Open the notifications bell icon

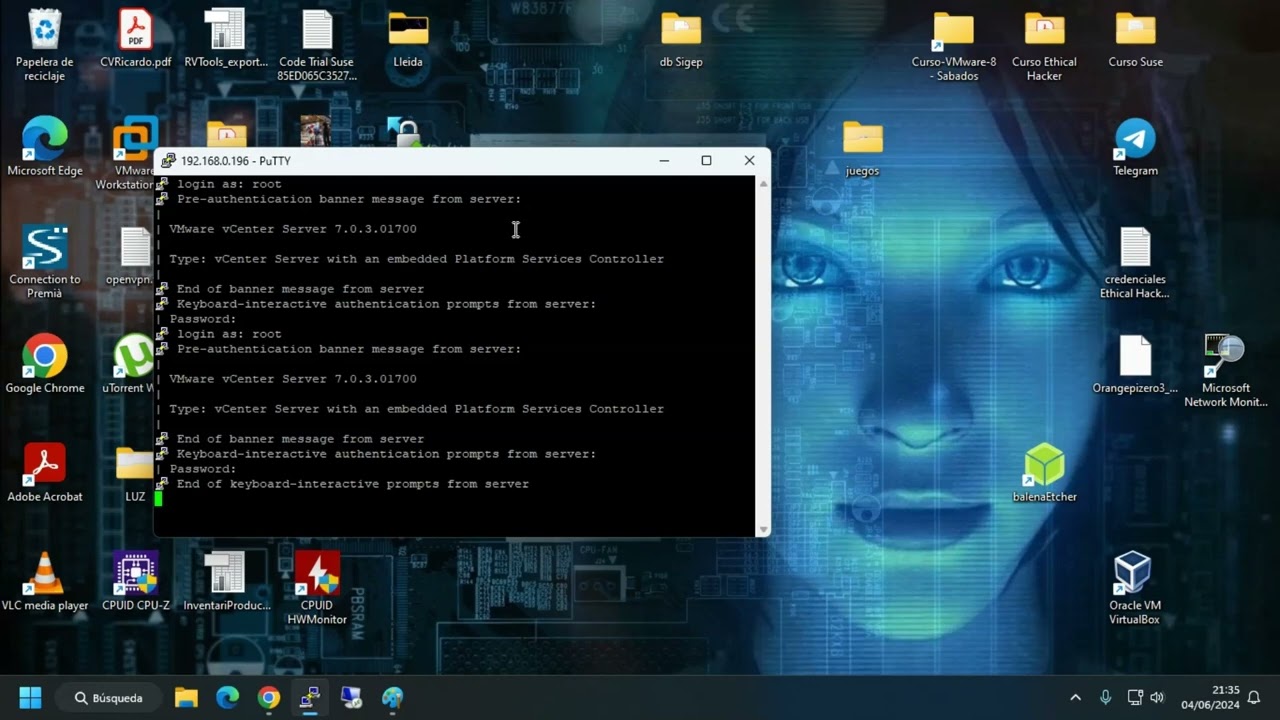pyautogui.click(x=1254, y=697)
